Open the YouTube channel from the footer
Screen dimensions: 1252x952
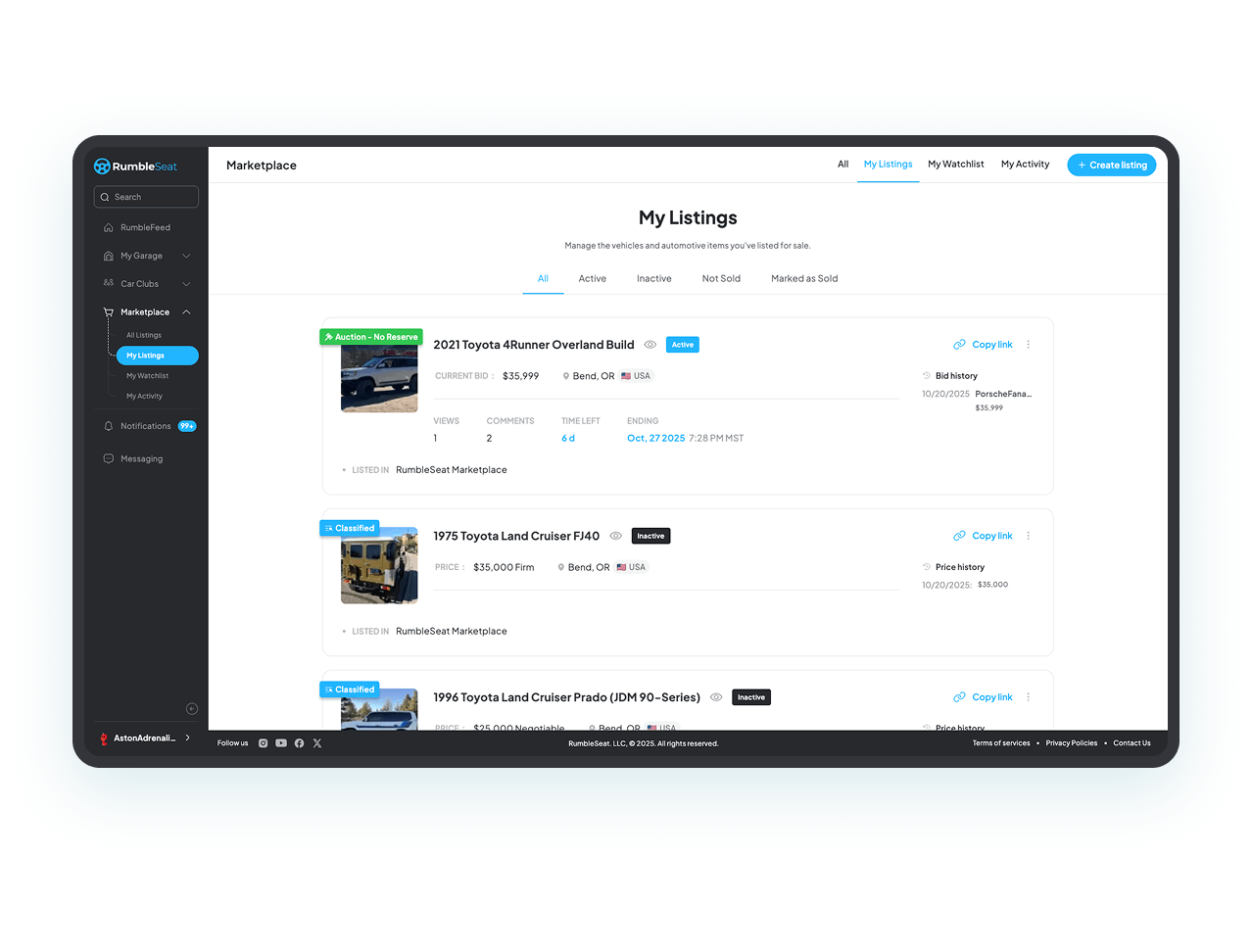point(280,742)
